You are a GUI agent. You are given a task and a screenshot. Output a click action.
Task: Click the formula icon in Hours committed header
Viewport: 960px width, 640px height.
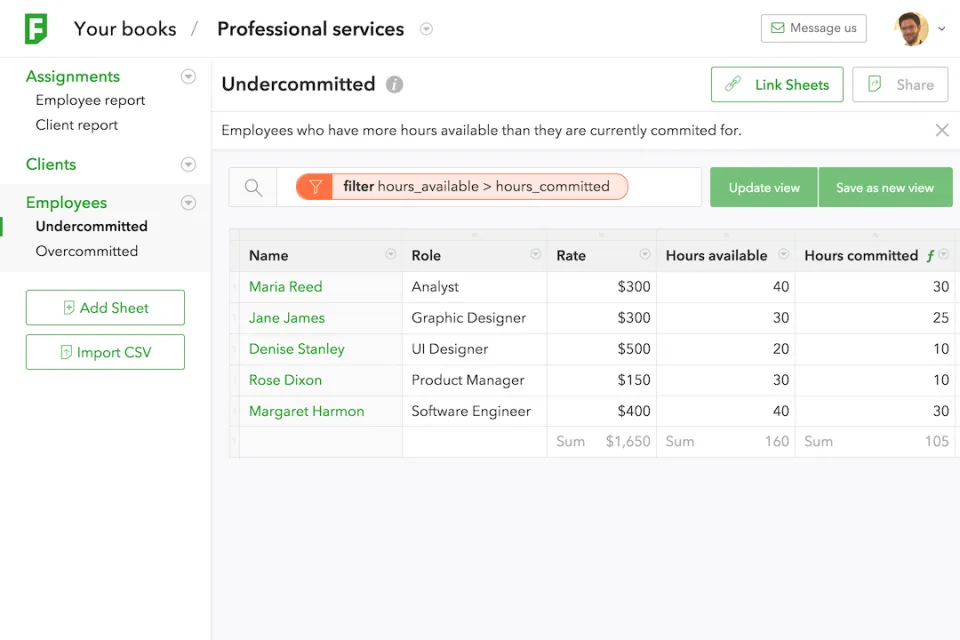[930, 256]
